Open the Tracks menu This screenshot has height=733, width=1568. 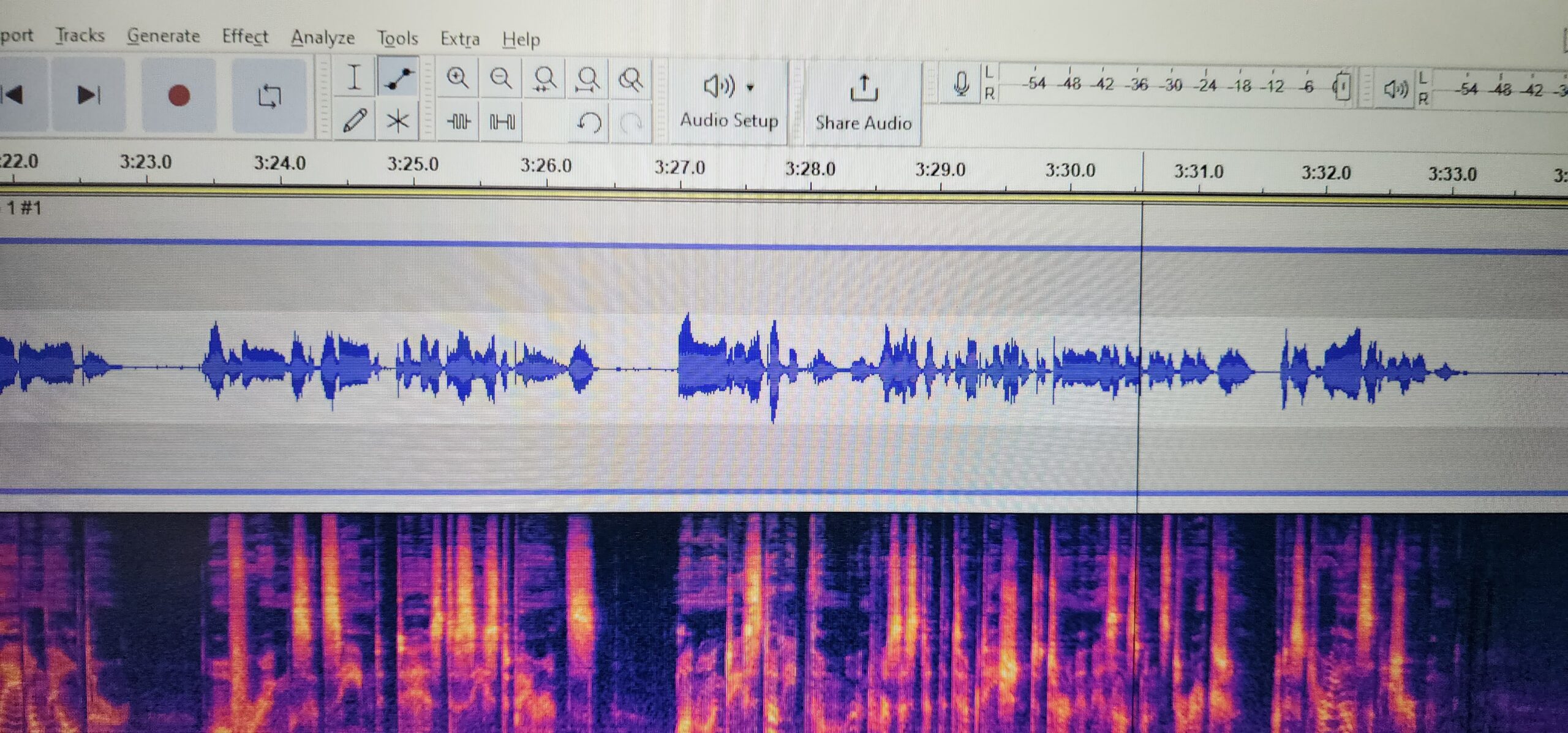coord(80,36)
